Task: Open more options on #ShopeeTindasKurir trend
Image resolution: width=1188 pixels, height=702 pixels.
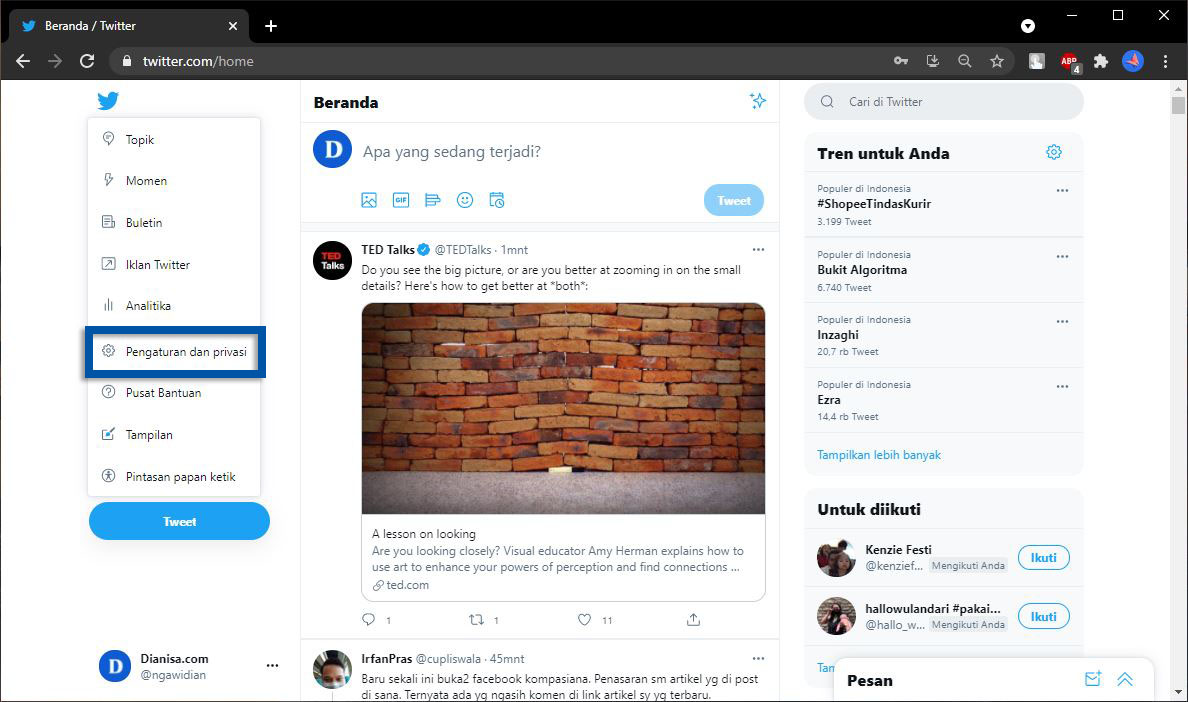Action: [1062, 190]
